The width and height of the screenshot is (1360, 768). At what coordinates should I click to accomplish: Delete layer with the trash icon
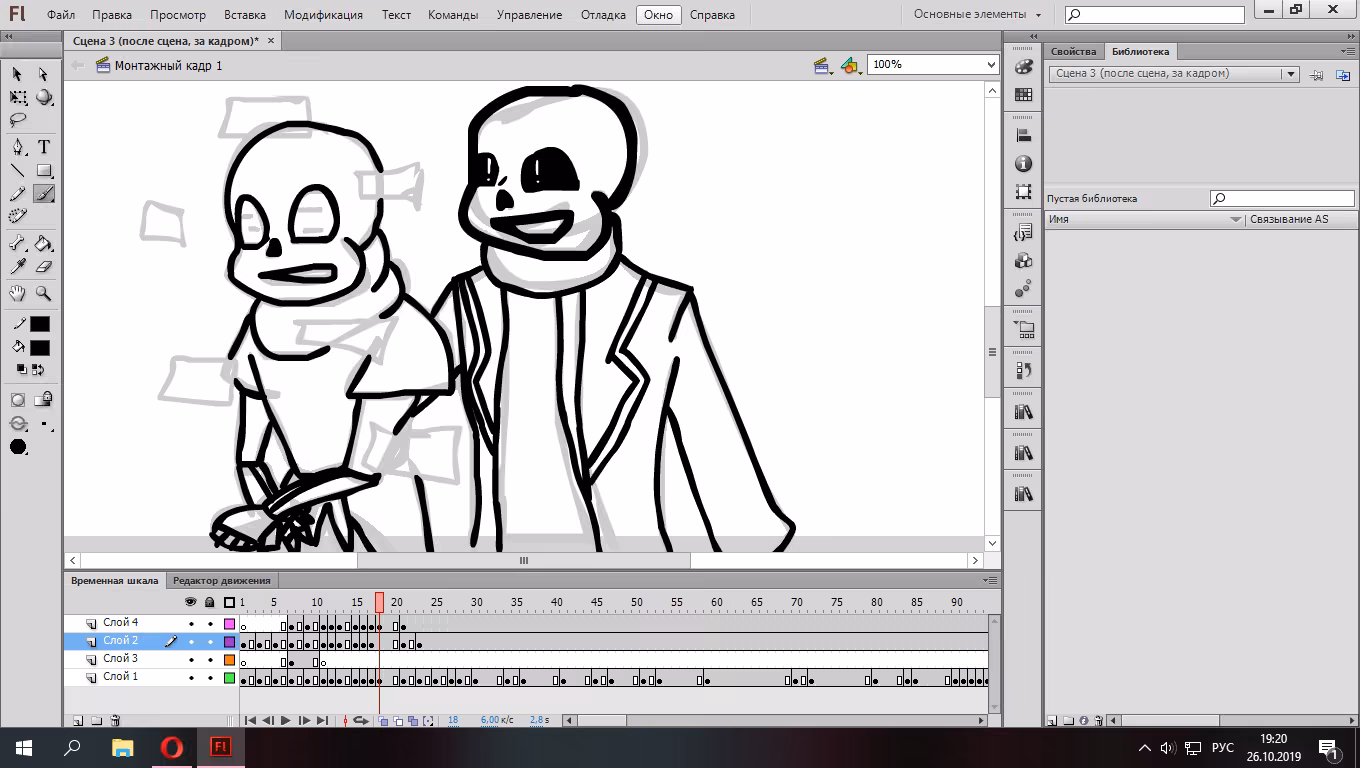click(115, 720)
